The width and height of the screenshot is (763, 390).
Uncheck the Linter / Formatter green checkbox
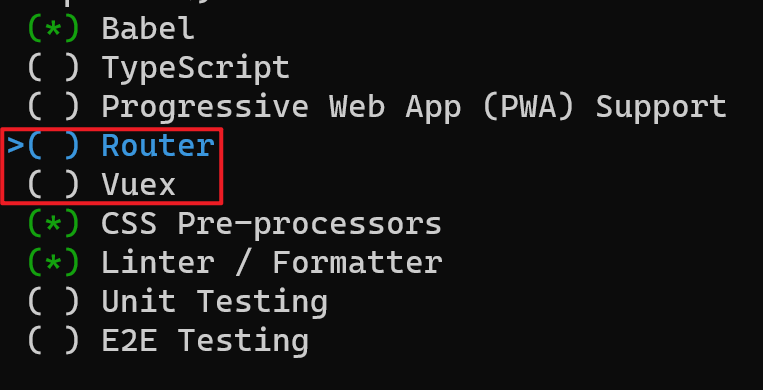[54, 263]
